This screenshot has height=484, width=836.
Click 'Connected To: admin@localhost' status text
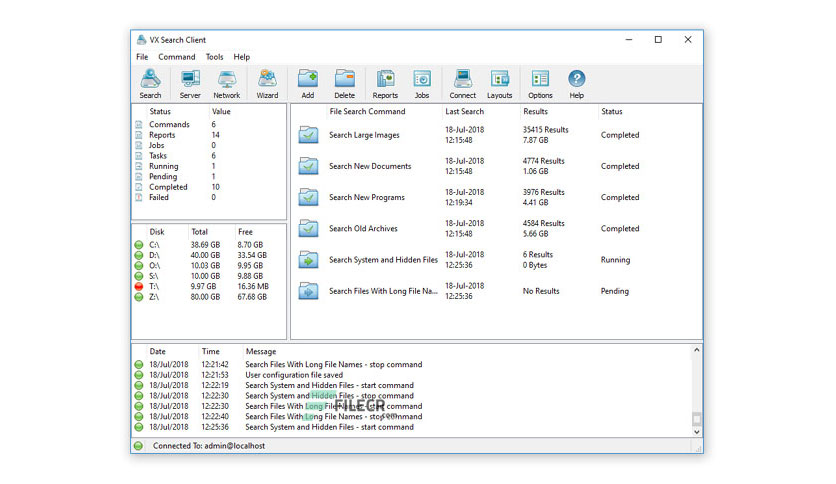click(209, 446)
